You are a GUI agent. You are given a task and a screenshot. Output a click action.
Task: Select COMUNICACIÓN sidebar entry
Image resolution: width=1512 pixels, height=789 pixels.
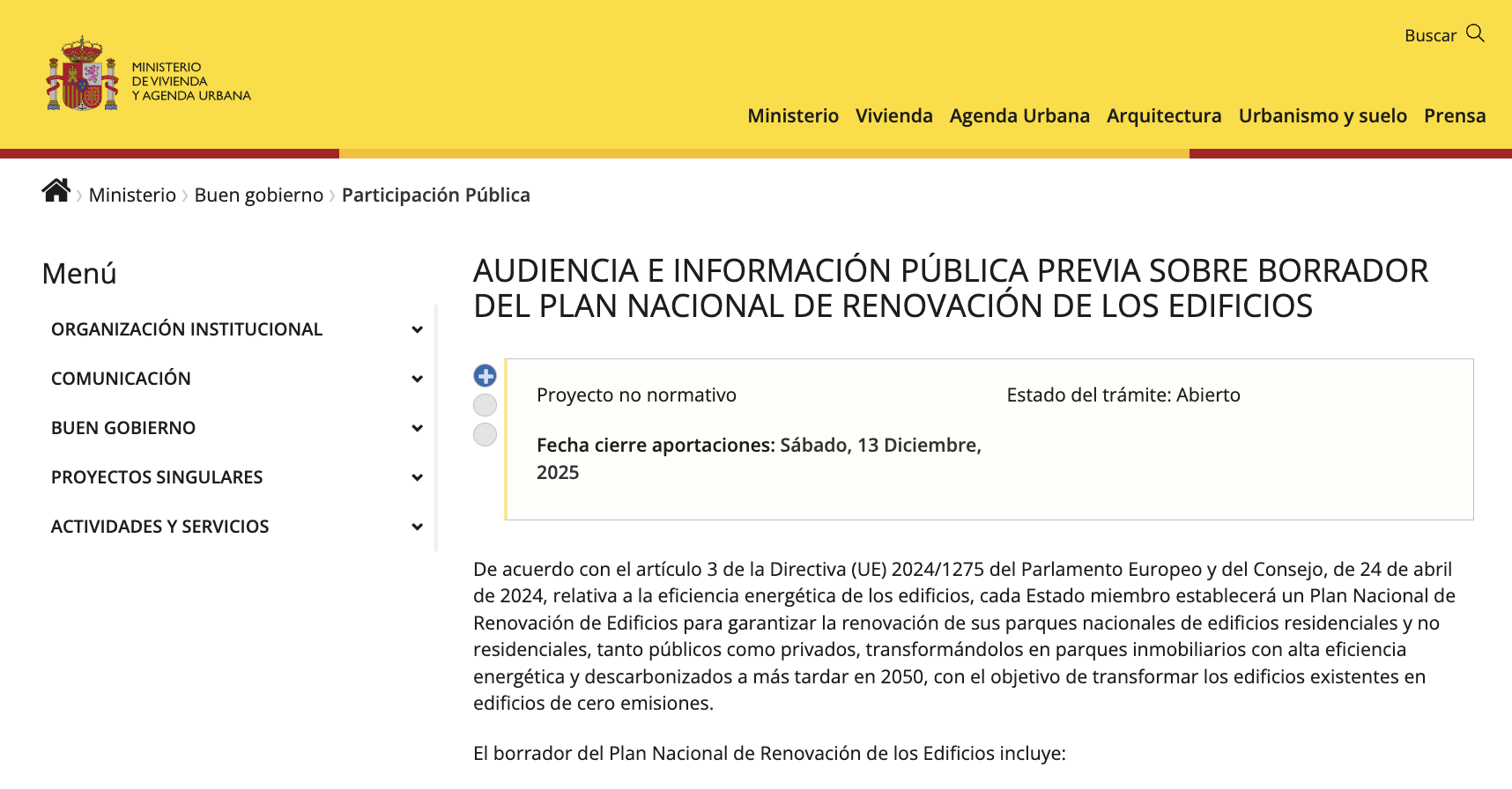pos(121,379)
